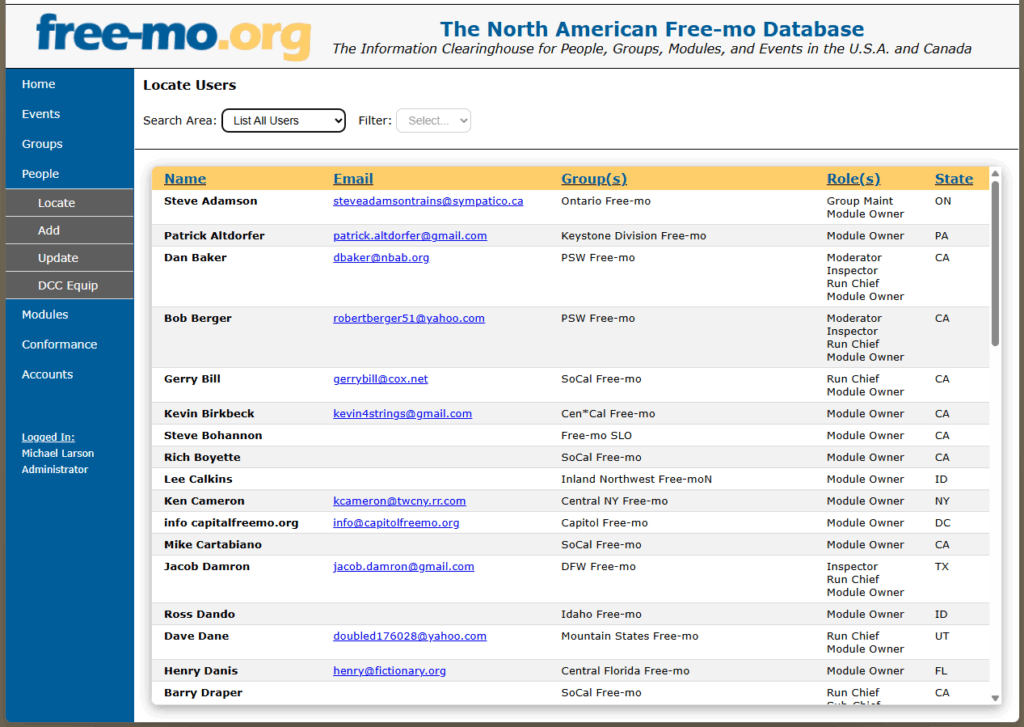Navigate to Groups in sidebar
This screenshot has height=727, width=1024.
[x=42, y=144]
